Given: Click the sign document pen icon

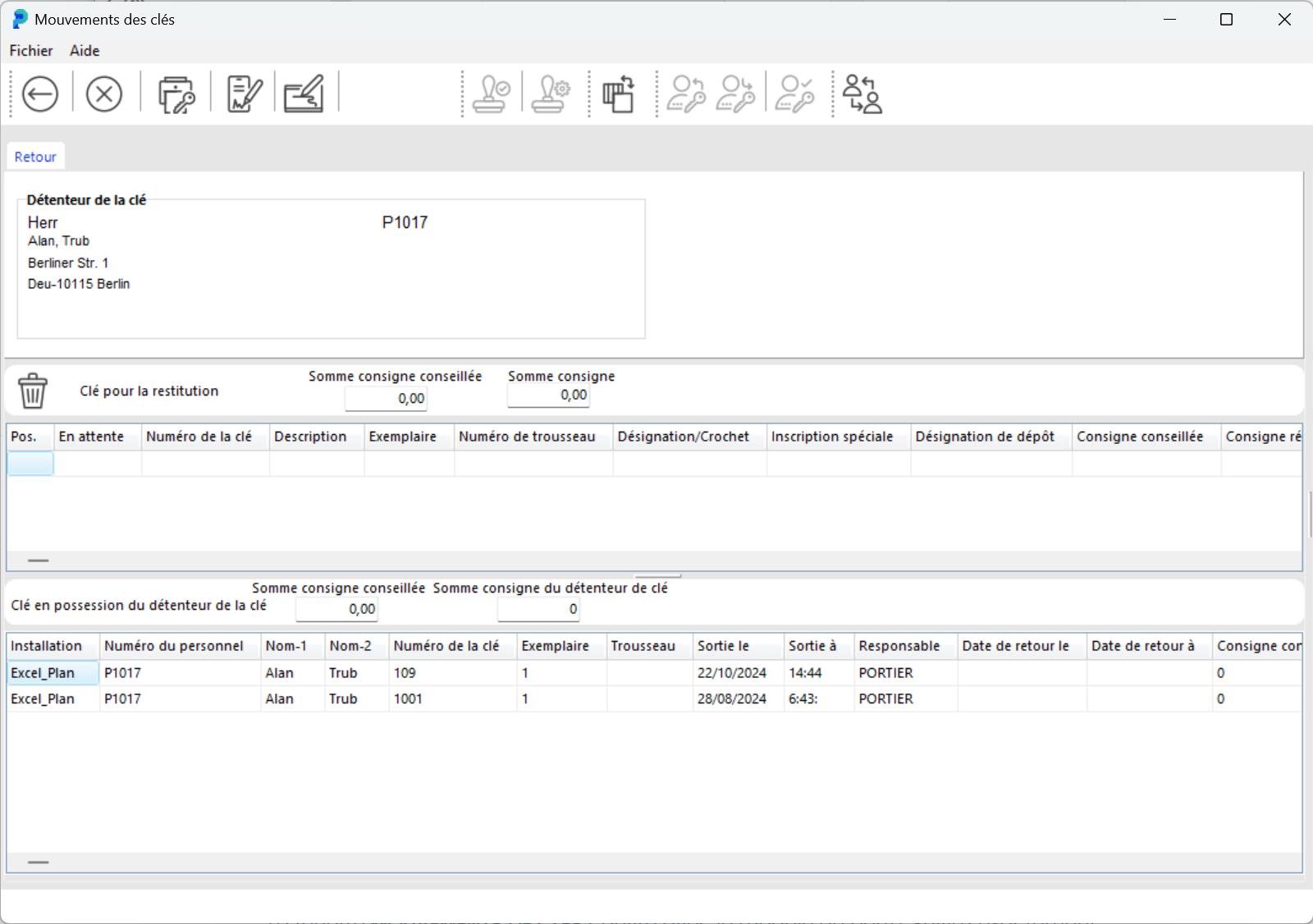Looking at the screenshot, I should tap(244, 94).
